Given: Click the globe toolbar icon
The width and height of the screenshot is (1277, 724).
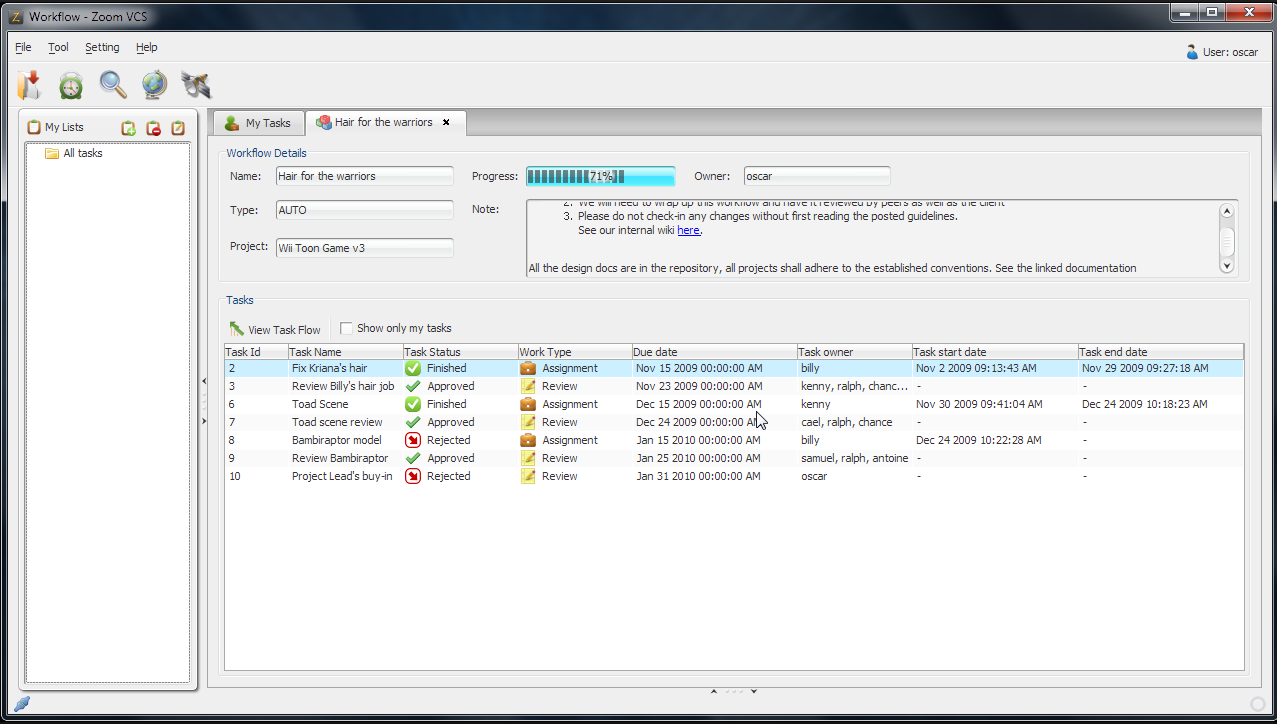Looking at the screenshot, I should tap(154, 85).
